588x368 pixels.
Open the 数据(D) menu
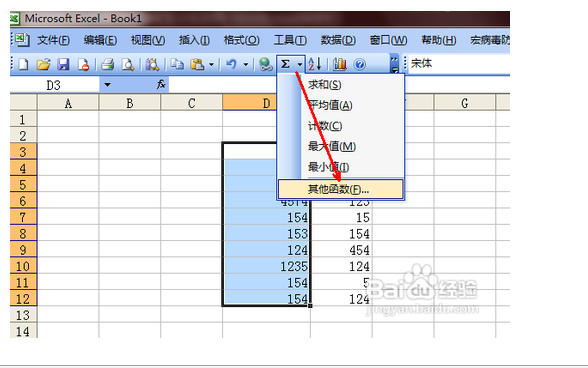pos(338,40)
